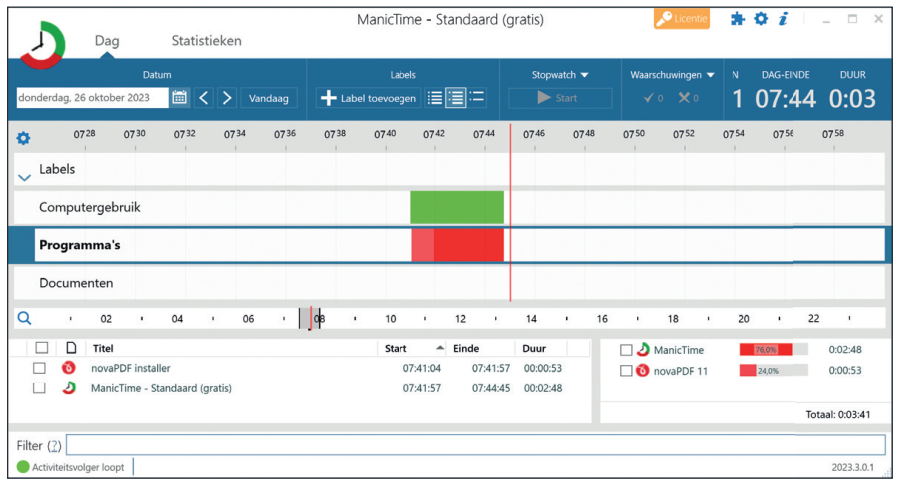This screenshot has width=897, height=485.
Task: Click the document column header icon
Action: tap(71, 348)
